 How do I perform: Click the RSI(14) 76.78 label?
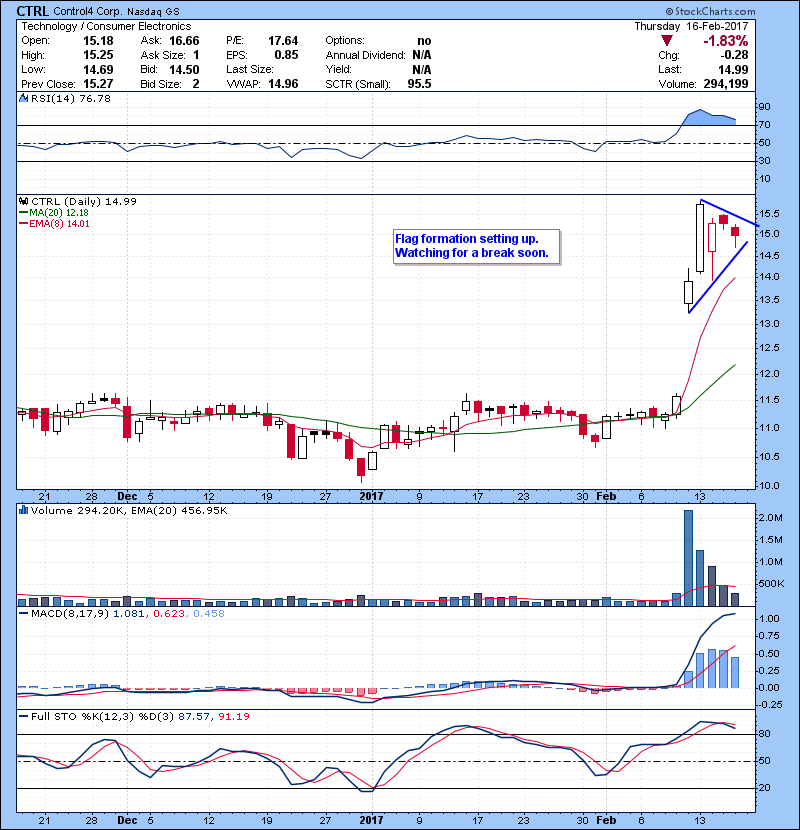(71, 98)
